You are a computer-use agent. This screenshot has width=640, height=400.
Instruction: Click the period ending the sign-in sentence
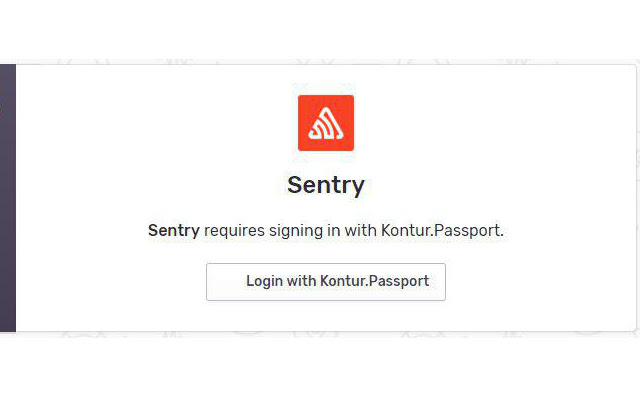tap(502, 233)
